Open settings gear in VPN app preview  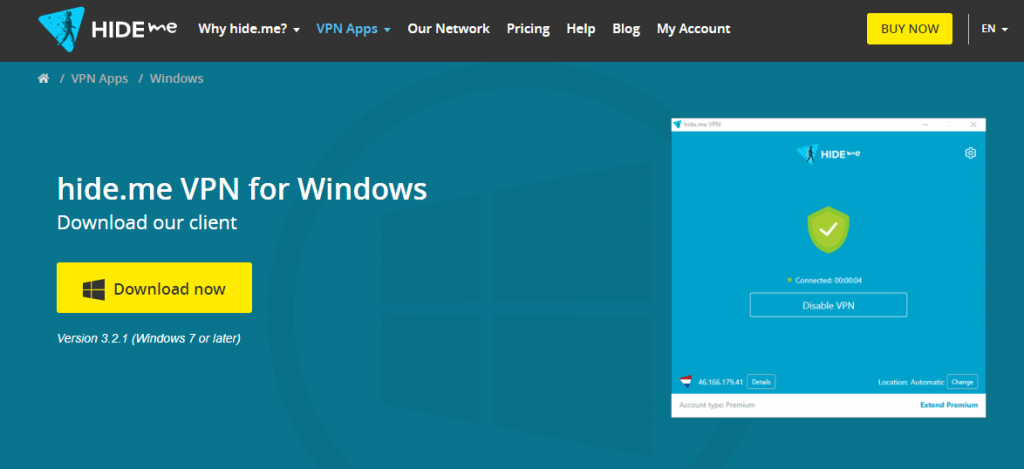(970, 153)
